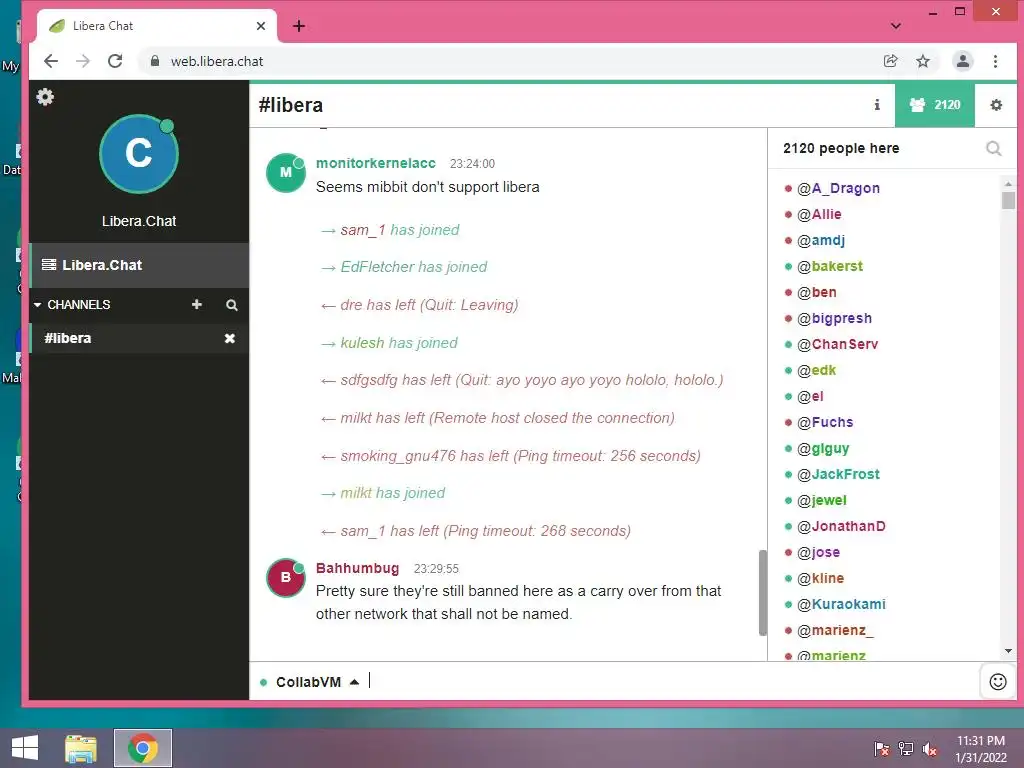Screen dimensions: 1024x768
Task: Open monitorkernelacc nickname profile
Action: click(x=376, y=163)
